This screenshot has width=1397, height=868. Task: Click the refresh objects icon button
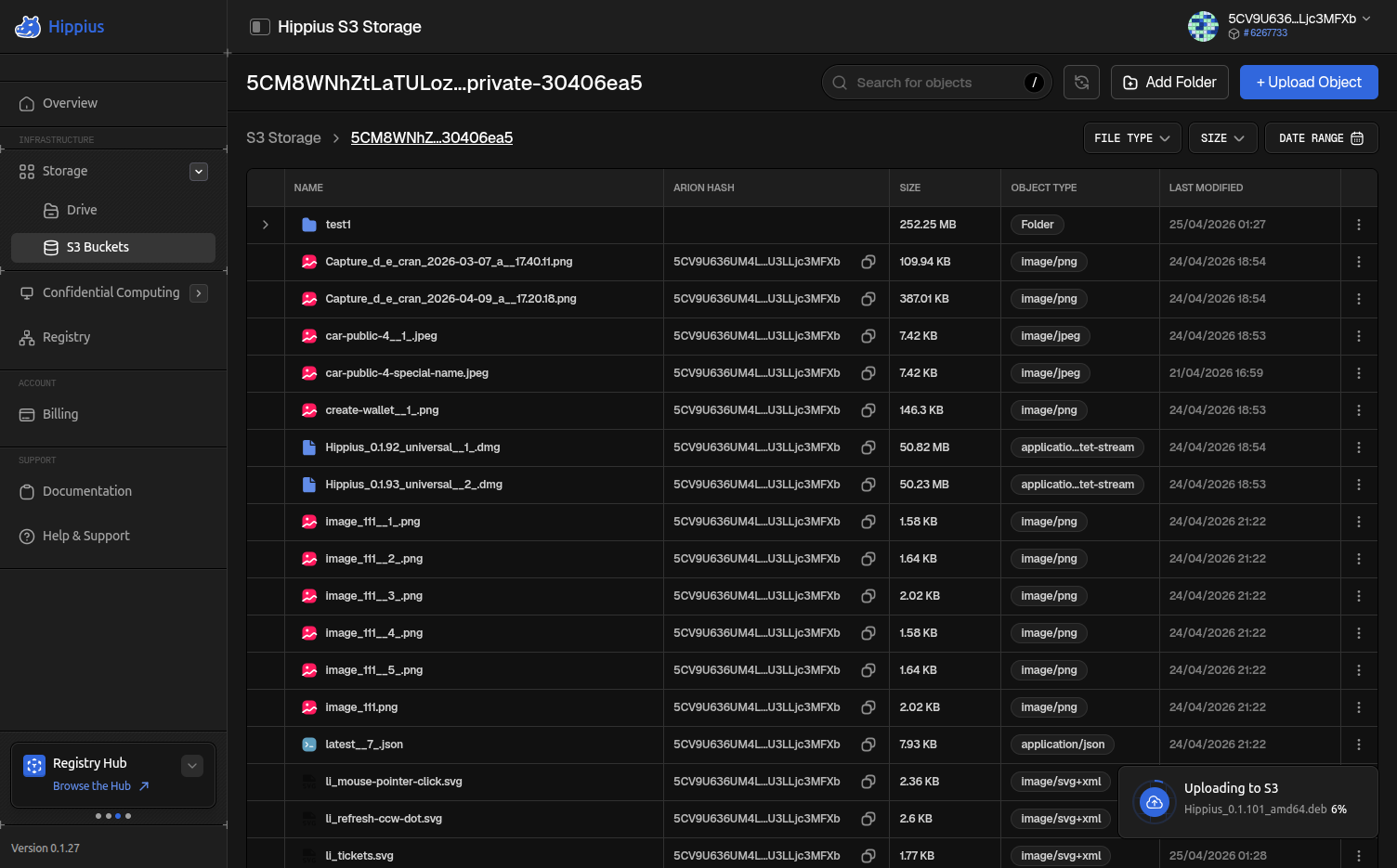click(1081, 83)
